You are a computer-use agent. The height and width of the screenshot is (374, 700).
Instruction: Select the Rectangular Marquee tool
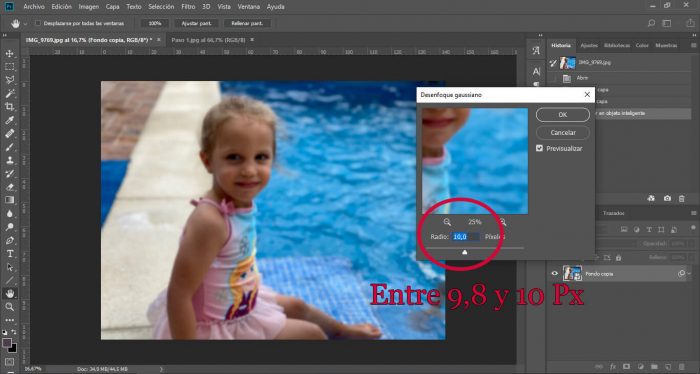pos(9,67)
